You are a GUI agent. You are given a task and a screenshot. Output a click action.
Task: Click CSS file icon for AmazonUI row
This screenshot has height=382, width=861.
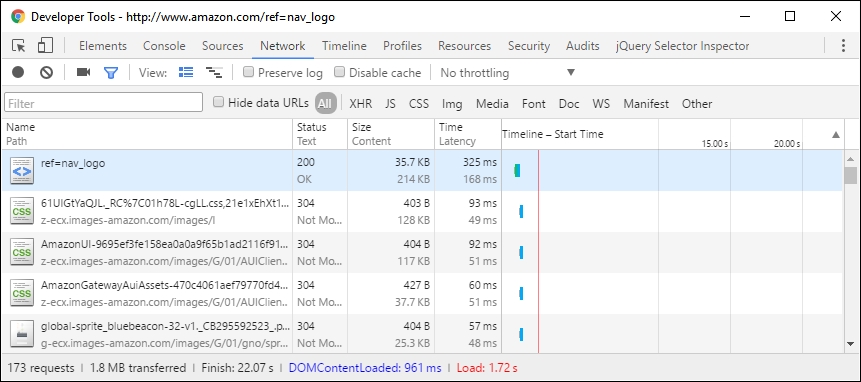click(23, 252)
